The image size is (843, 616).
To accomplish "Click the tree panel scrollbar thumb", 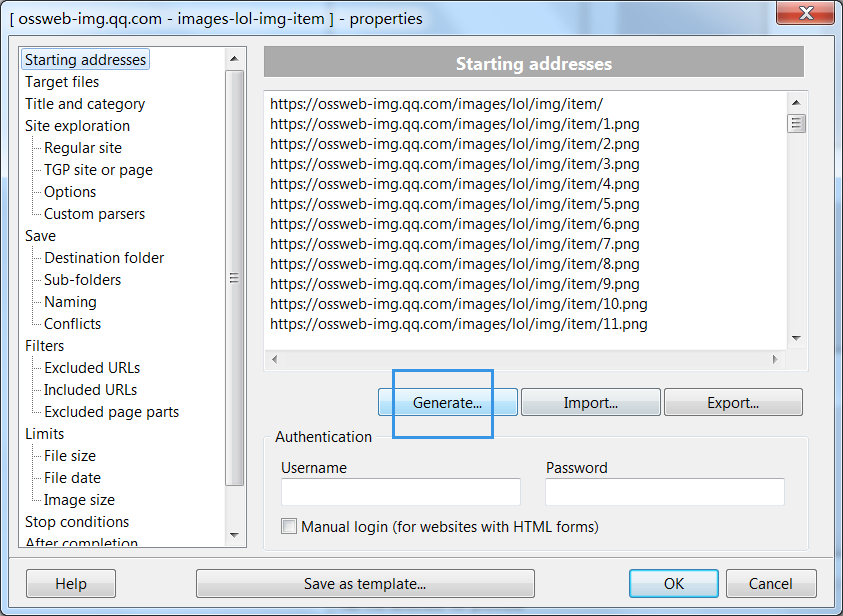I will tap(234, 278).
